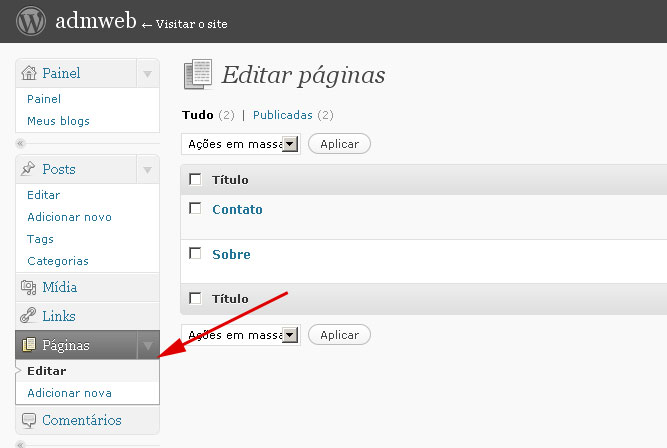Image resolution: width=667 pixels, height=448 pixels.
Task: Click the Painel house icon
Action: tap(29, 73)
